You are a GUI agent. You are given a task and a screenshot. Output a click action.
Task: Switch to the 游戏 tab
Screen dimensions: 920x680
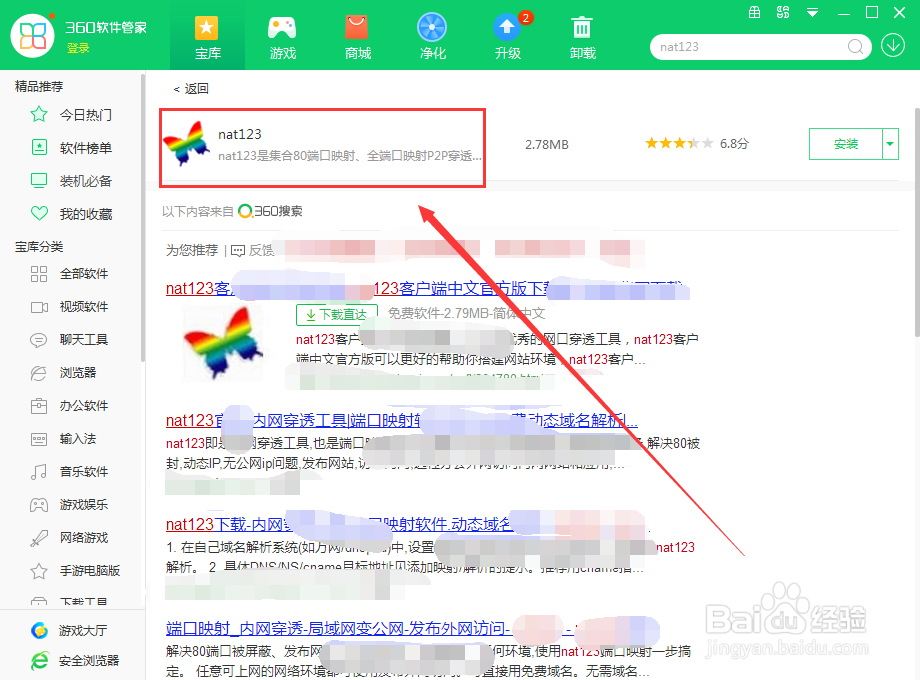(282, 37)
